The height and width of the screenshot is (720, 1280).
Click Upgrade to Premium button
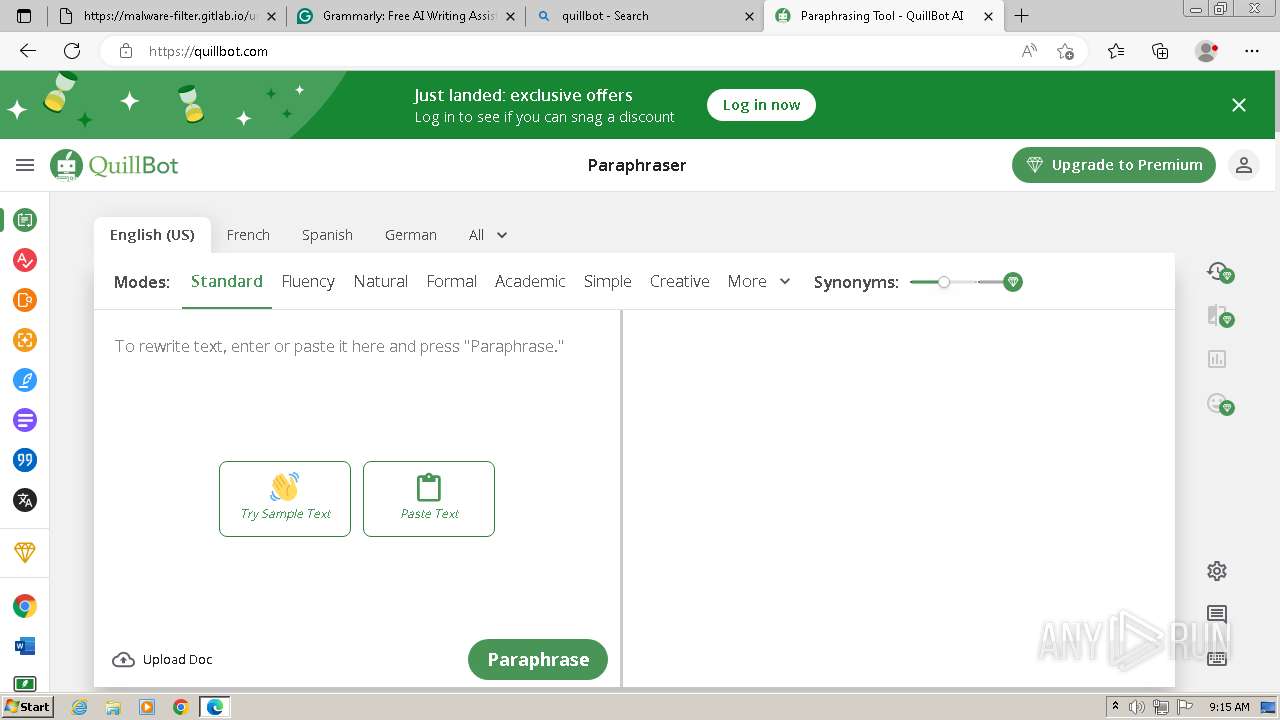point(1114,165)
